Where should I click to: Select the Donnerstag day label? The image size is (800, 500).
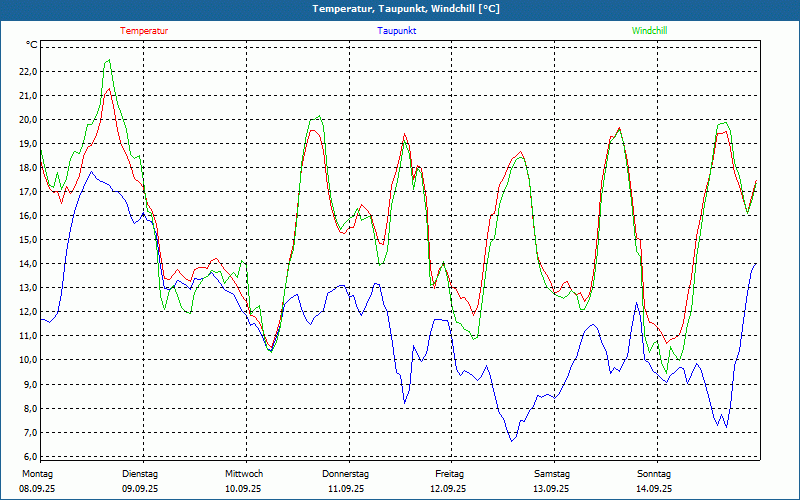346,474
